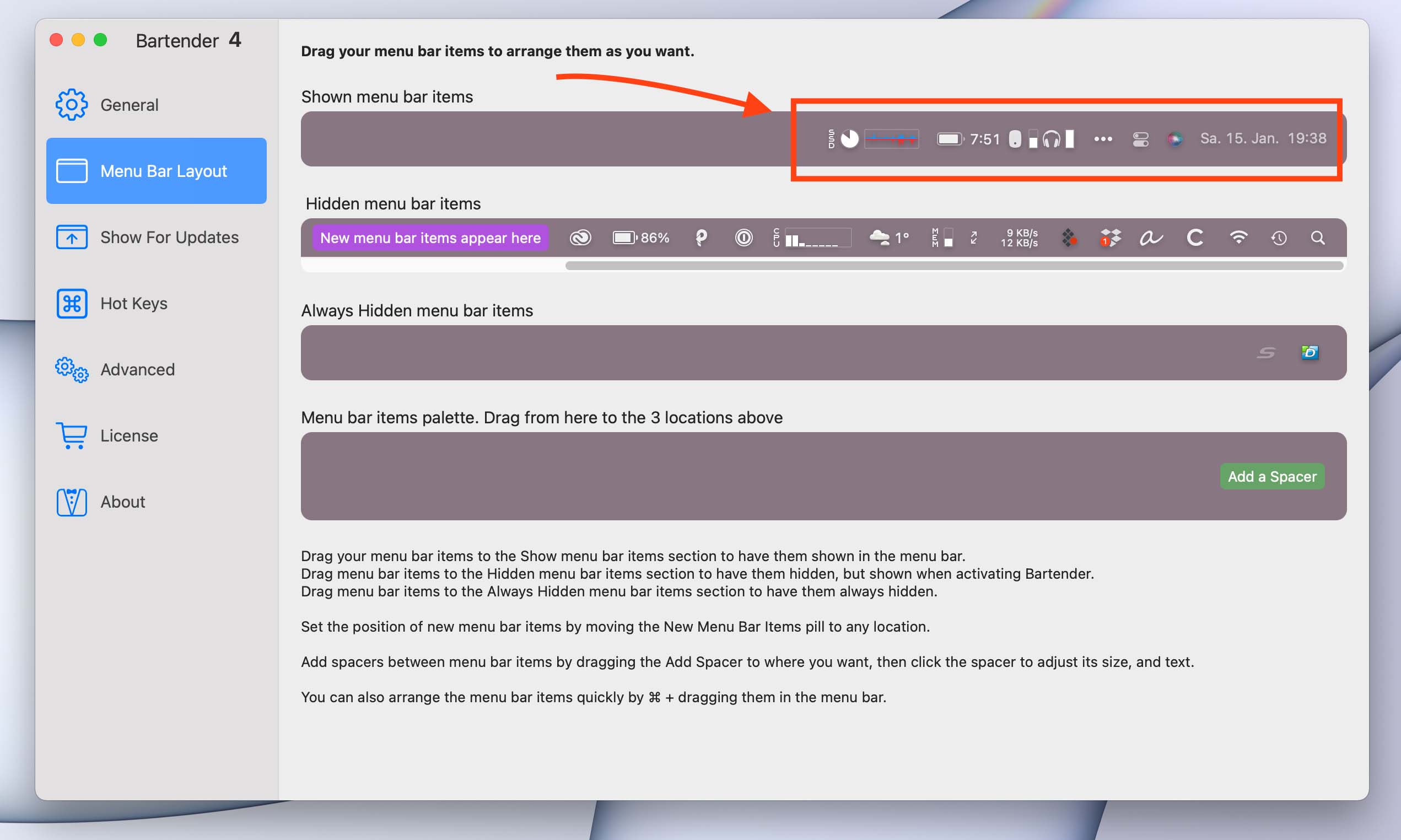Open the General settings section
Screen dimensions: 1401x840
[x=129, y=105]
